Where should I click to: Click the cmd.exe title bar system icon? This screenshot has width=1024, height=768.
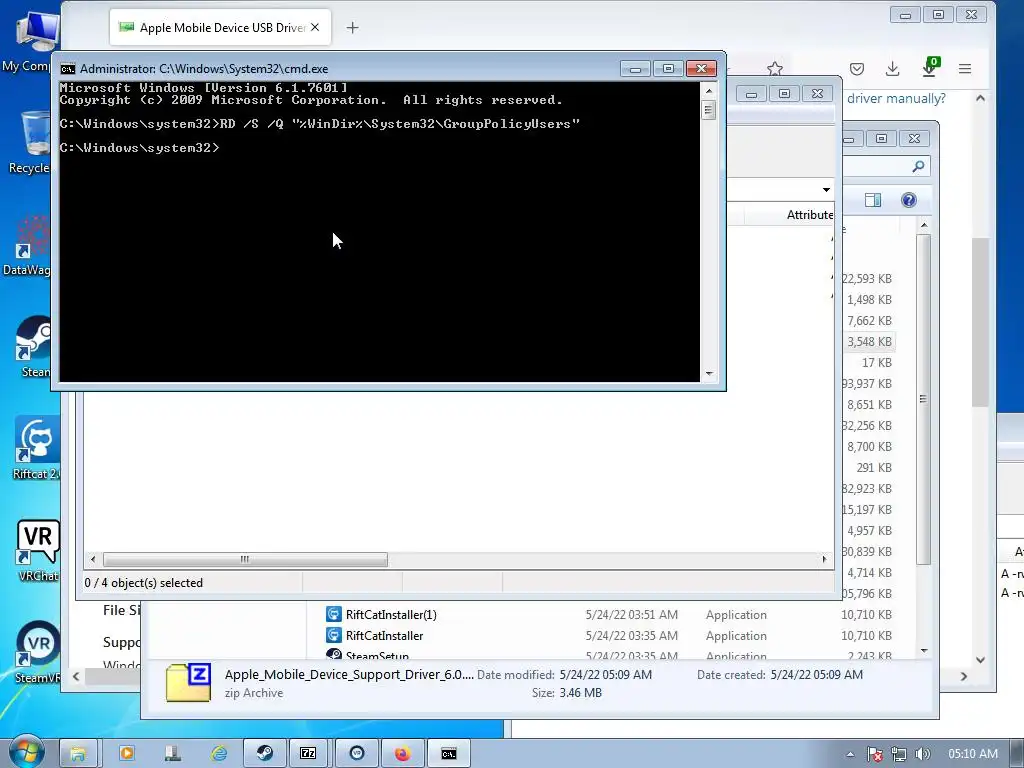(x=67, y=69)
